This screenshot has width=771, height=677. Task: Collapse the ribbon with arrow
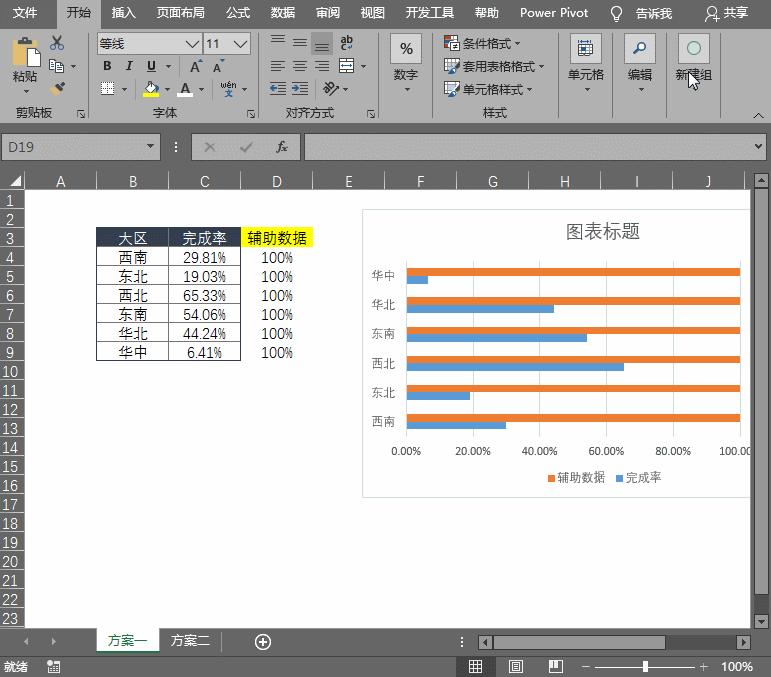758,116
